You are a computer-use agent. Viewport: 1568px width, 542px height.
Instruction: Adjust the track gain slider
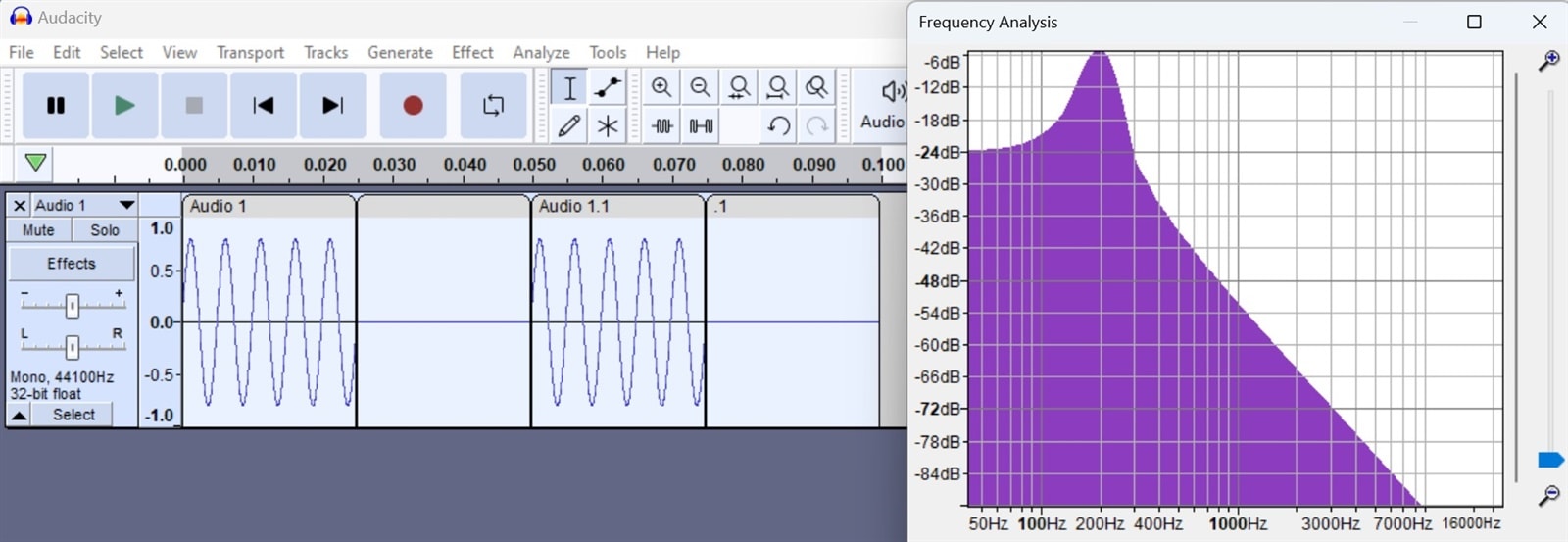[x=72, y=306]
